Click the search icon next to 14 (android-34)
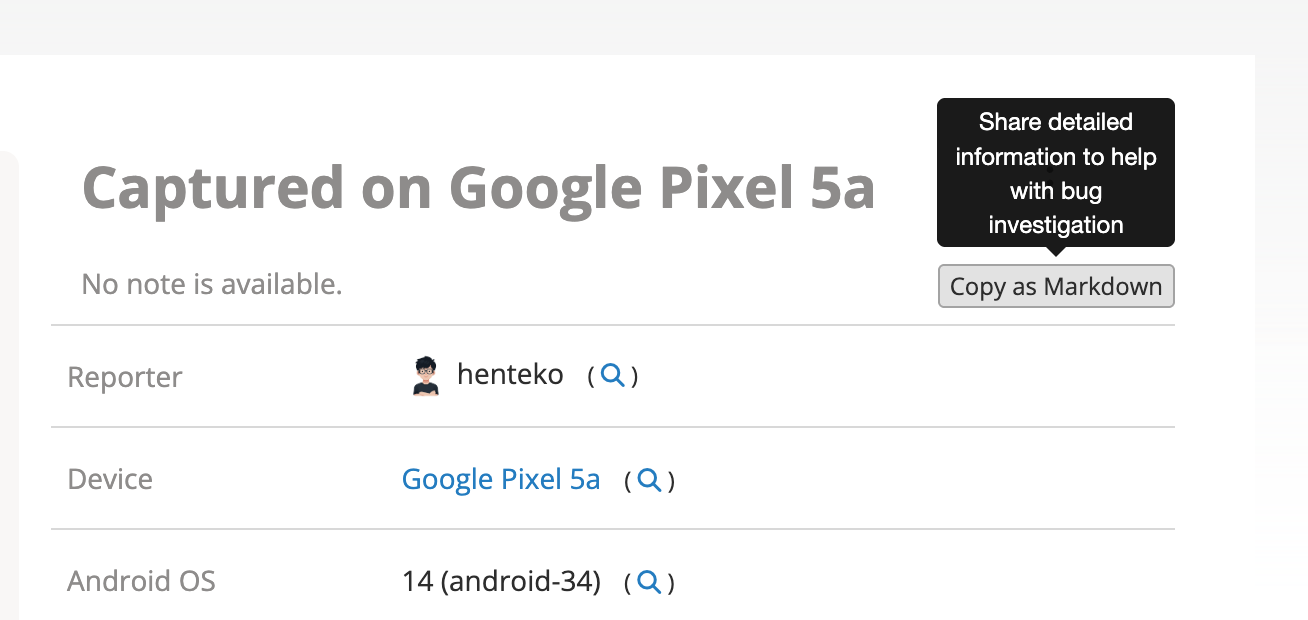Viewport: 1308px width, 620px height. pos(649,582)
